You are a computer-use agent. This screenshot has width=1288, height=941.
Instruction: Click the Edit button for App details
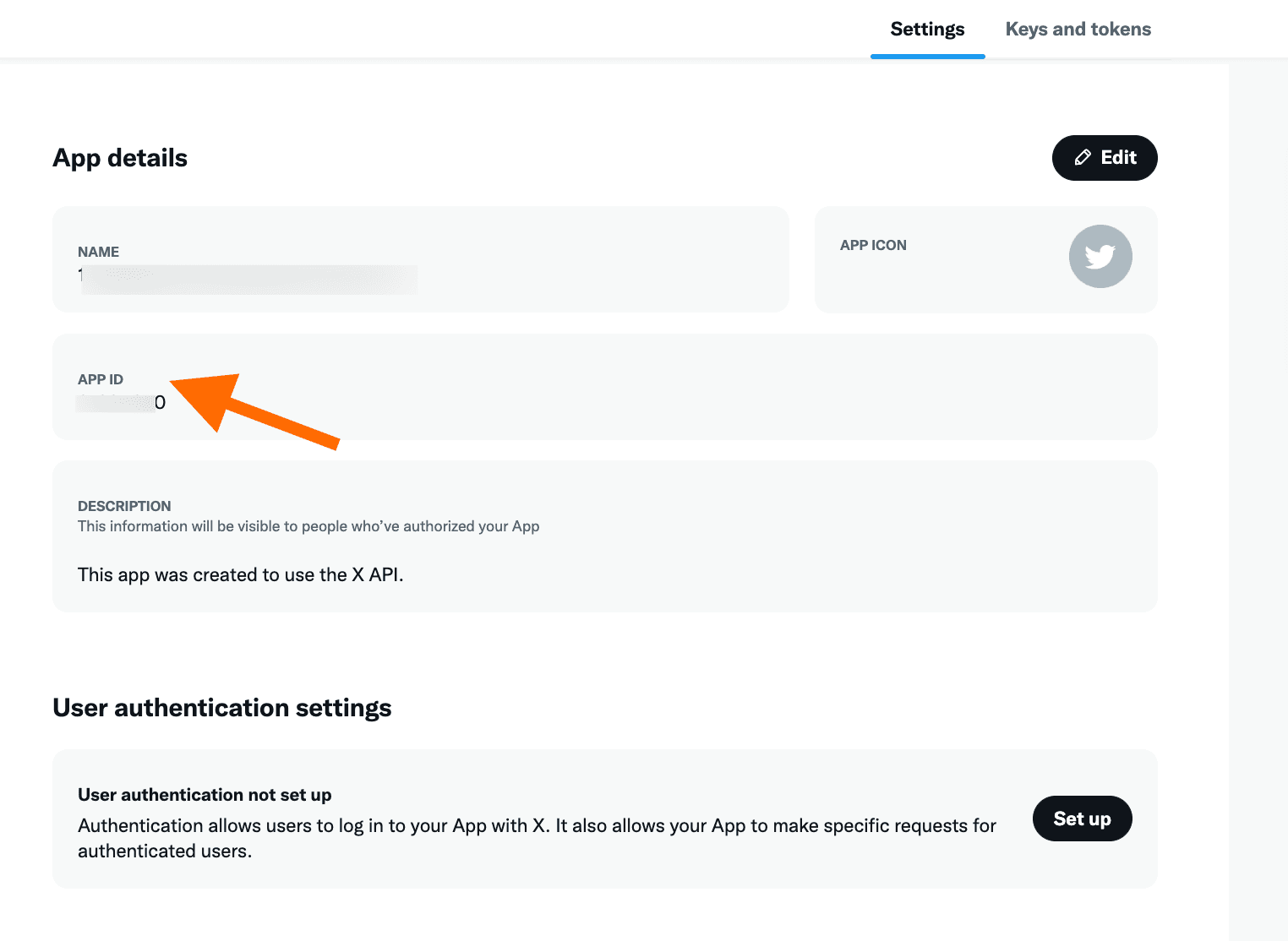(1105, 158)
